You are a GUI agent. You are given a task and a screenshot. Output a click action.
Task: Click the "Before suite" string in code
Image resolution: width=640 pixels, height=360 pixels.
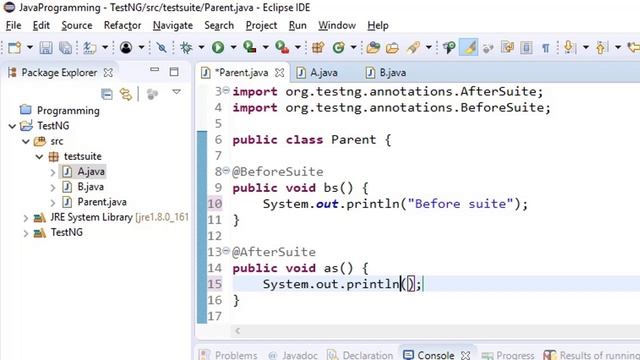click(x=460, y=203)
